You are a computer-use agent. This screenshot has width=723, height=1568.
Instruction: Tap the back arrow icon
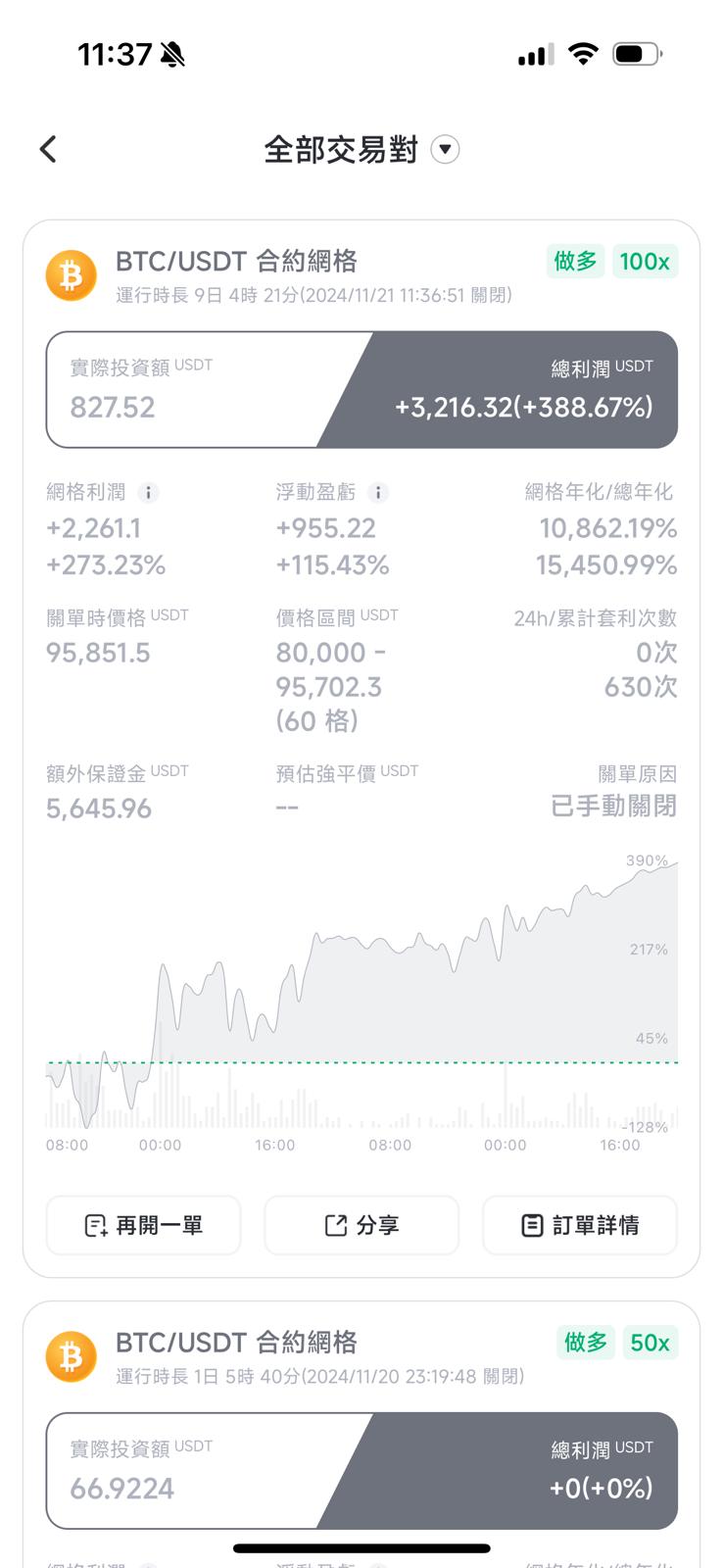point(48,149)
